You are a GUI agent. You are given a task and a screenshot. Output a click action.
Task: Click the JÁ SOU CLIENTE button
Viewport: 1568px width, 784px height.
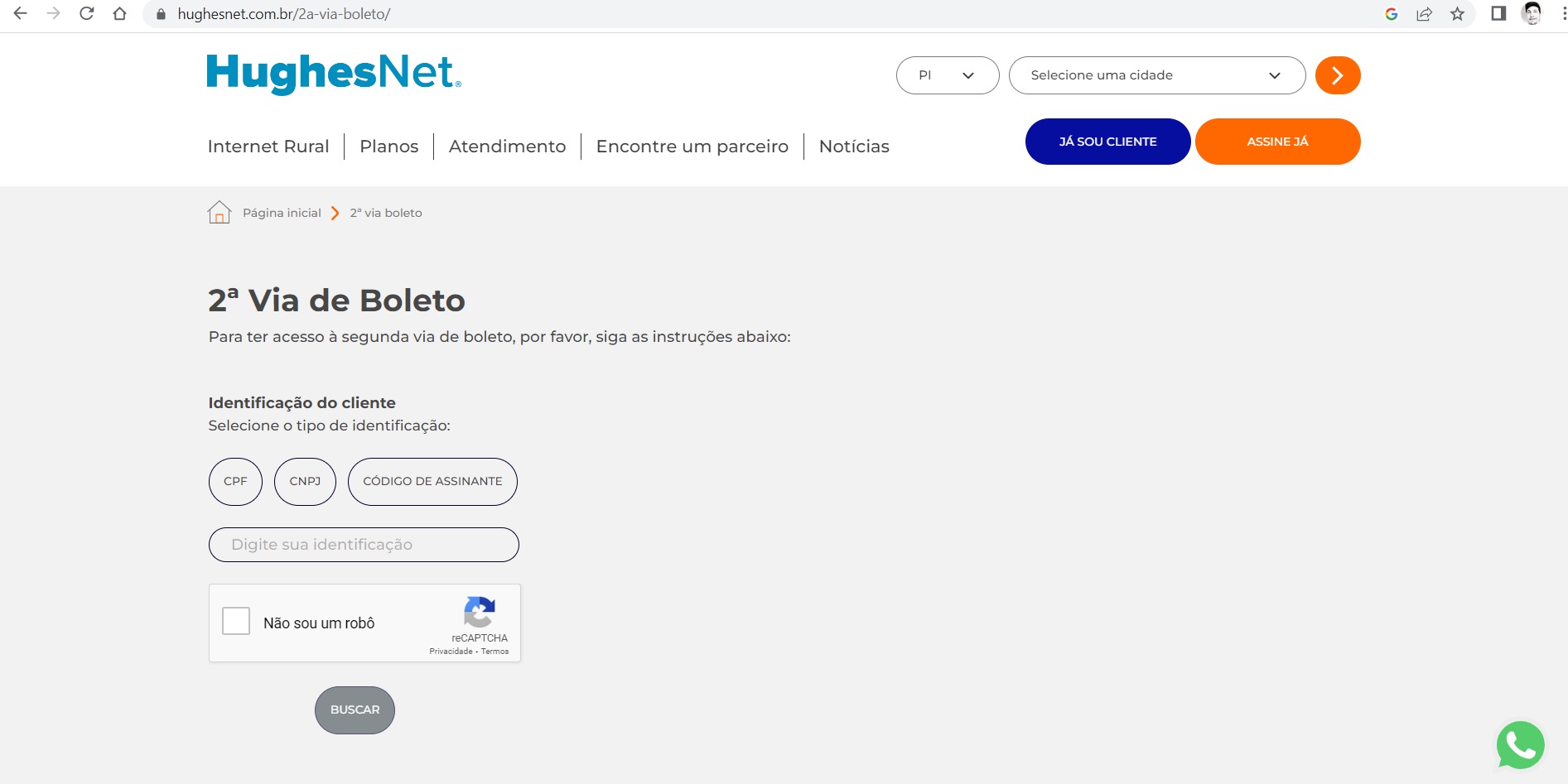1108,142
